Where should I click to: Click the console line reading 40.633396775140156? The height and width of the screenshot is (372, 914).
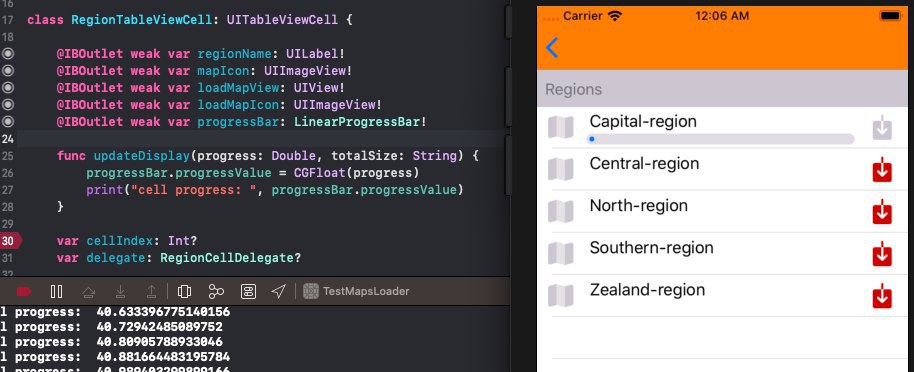(x=163, y=312)
